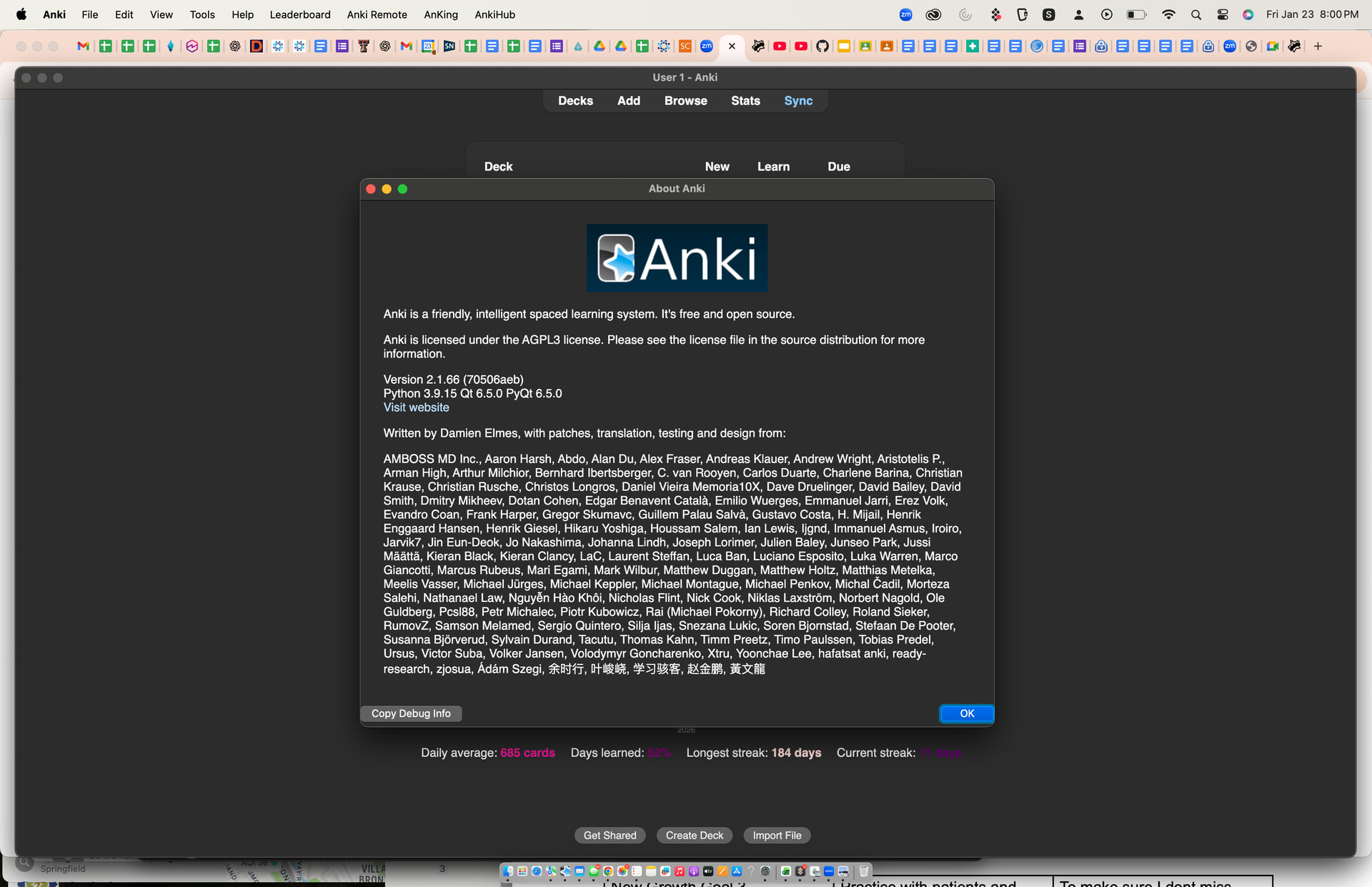
Task: Open the Leaderboard menu
Action: pyautogui.click(x=299, y=14)
